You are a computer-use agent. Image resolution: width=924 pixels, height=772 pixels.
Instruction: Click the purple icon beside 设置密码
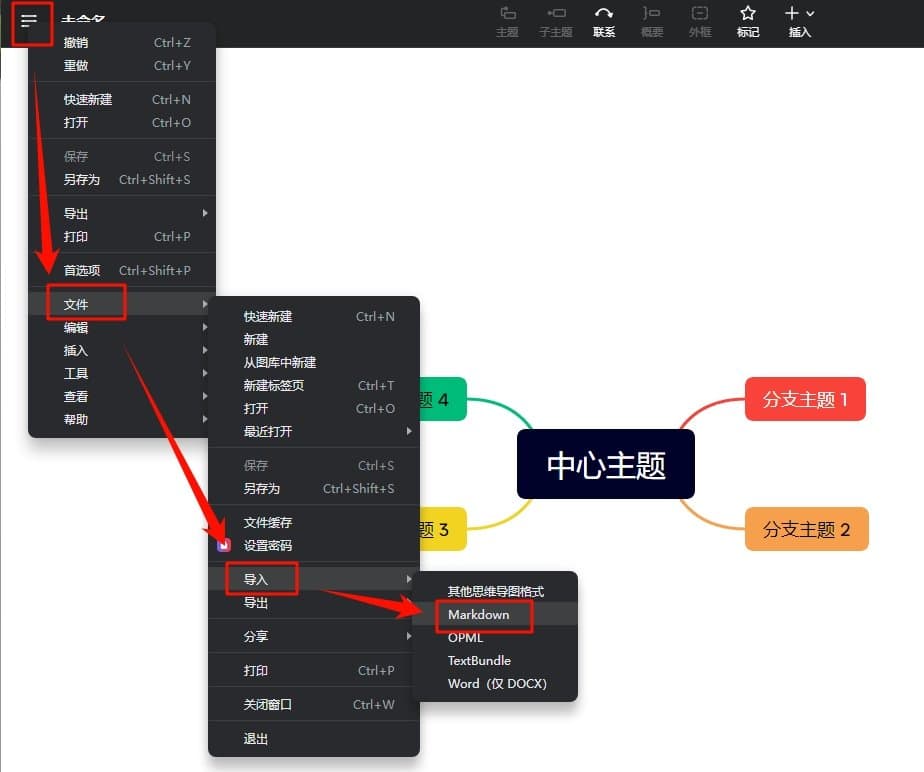[x=224, y=546]
